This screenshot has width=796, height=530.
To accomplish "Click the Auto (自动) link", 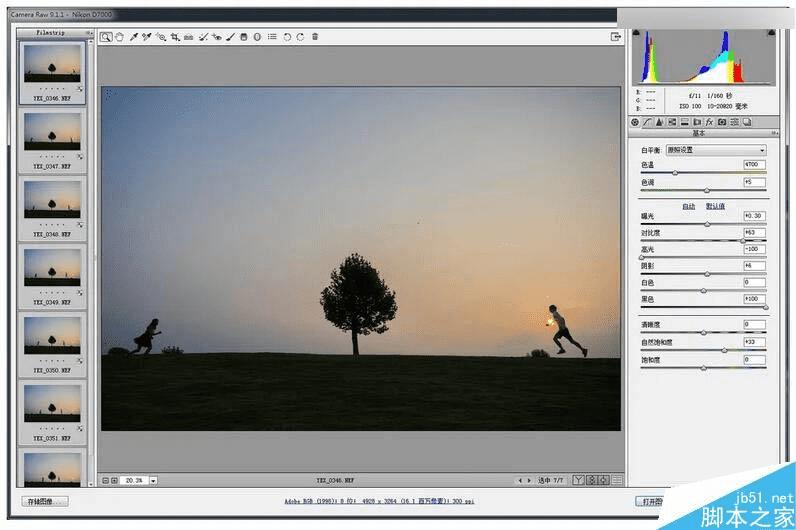I will tap(688, 206).
